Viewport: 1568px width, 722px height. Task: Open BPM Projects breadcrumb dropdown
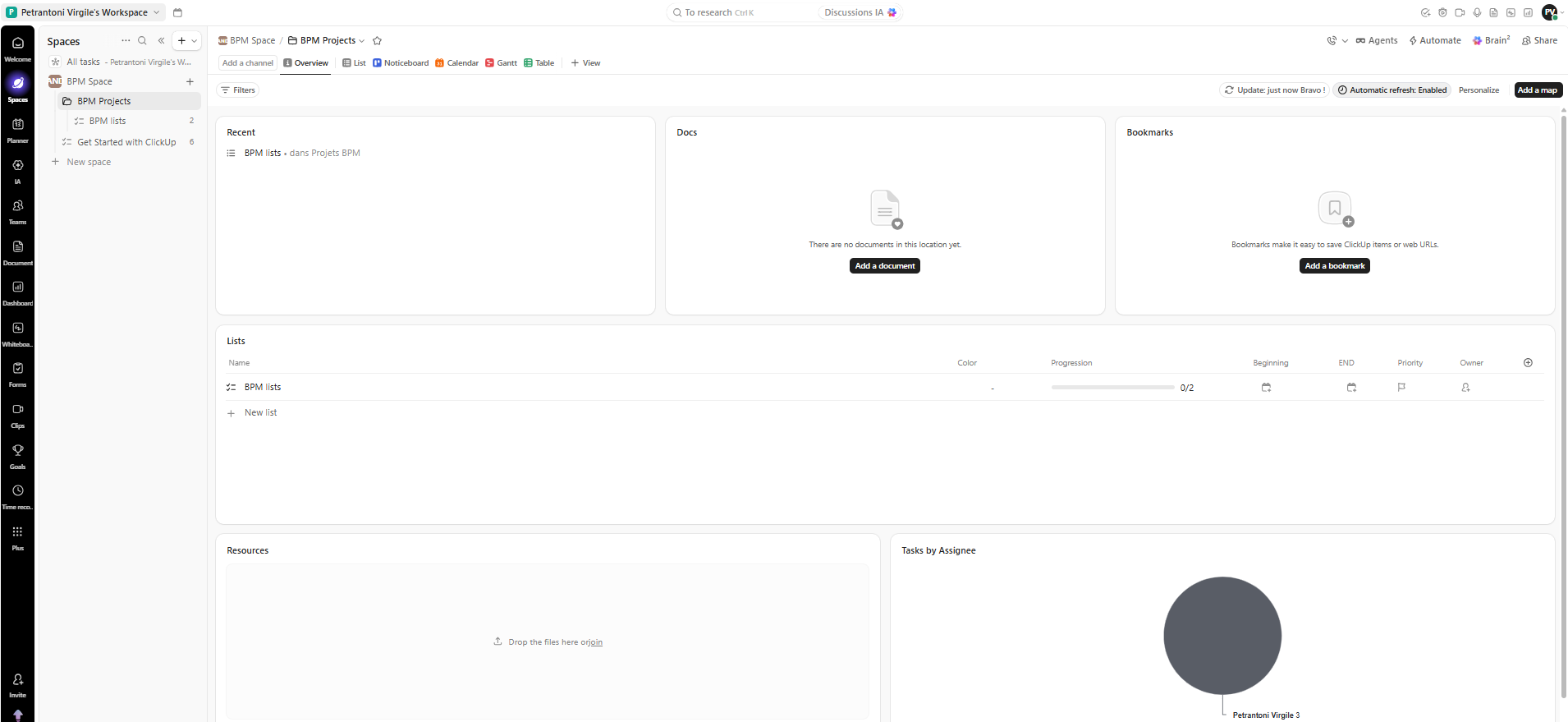(361, 40)
